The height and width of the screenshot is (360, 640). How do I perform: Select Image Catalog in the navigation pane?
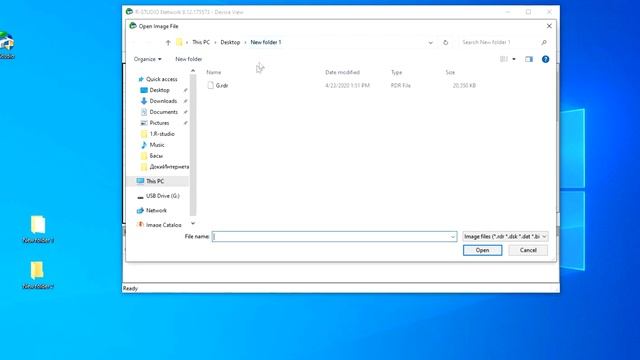(163, 225)
